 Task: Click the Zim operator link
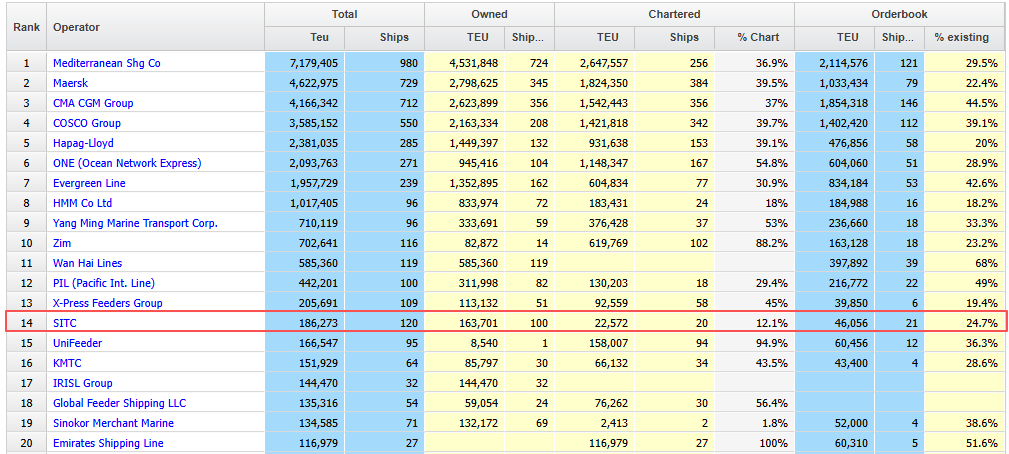[x=62, y=243]
